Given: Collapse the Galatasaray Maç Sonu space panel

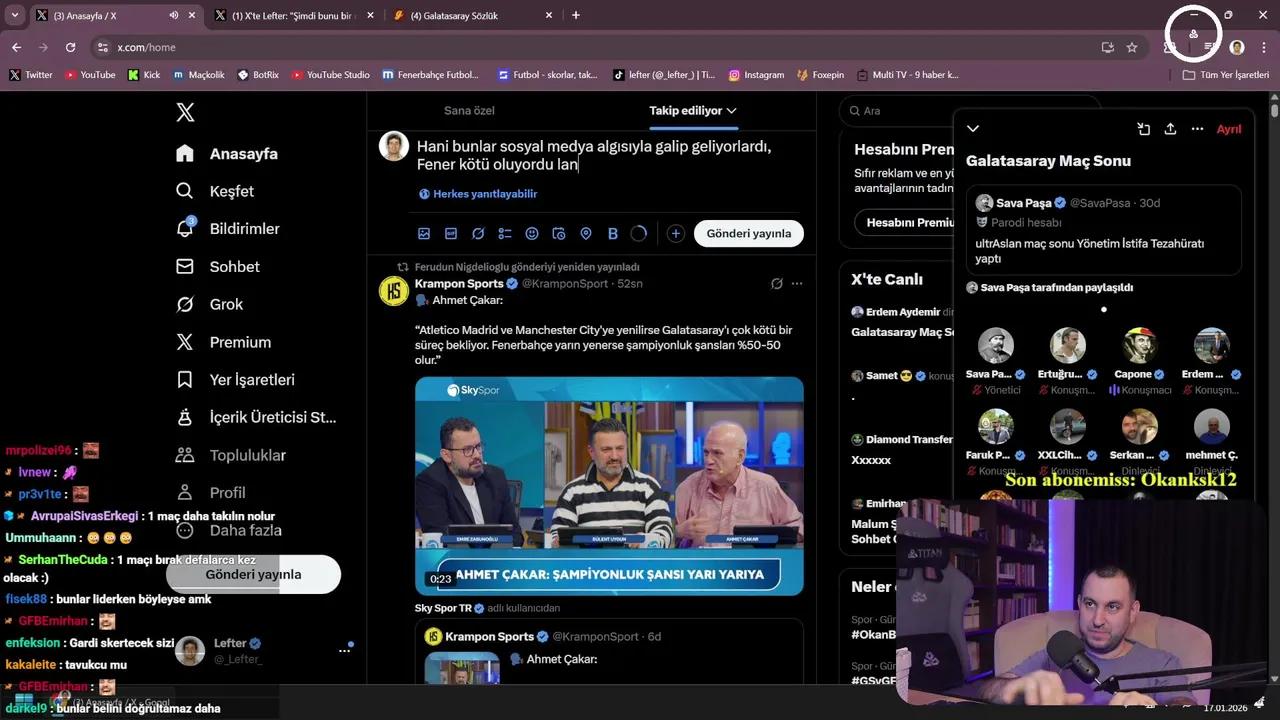Looking at the screenshot, I should [973, 129].
